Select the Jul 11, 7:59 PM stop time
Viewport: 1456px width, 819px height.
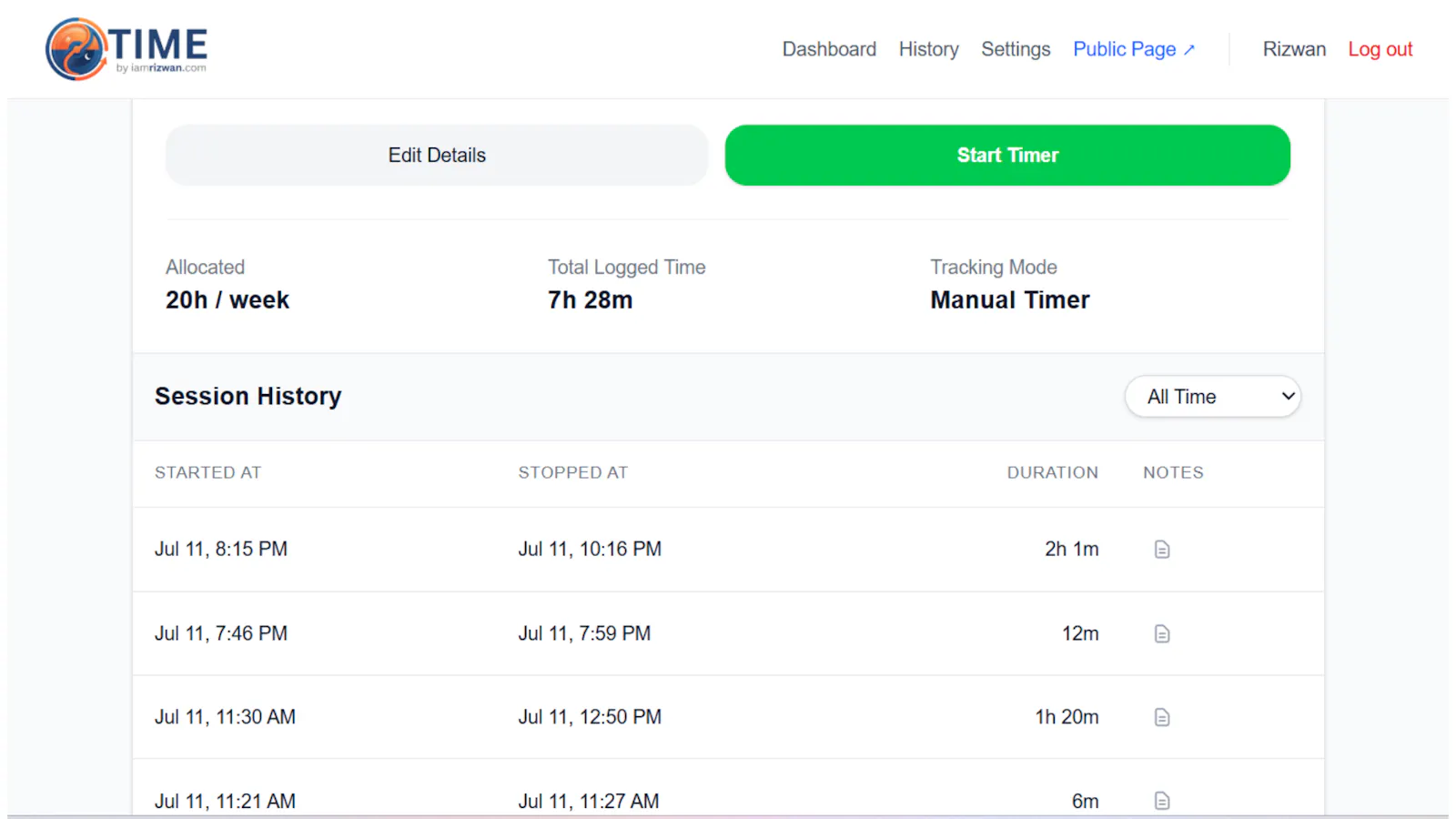(584, 633)
